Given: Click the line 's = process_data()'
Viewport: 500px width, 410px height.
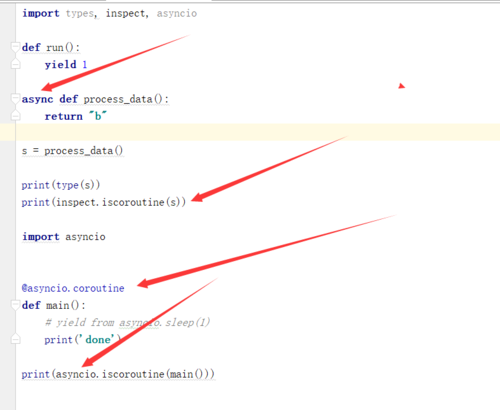Looking at the screenshot, I should [x=72, y=151].
